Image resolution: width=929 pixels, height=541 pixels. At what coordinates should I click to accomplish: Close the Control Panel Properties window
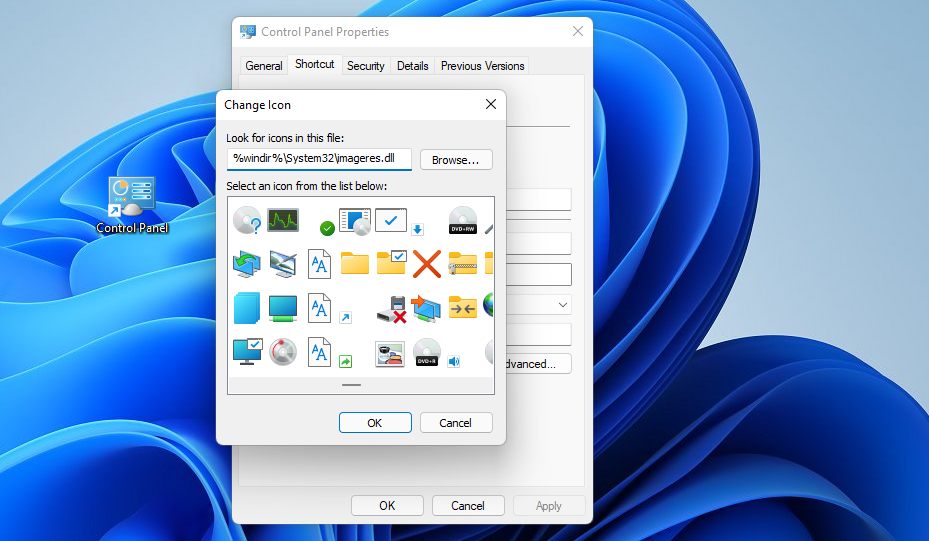(x=578, y=31)
